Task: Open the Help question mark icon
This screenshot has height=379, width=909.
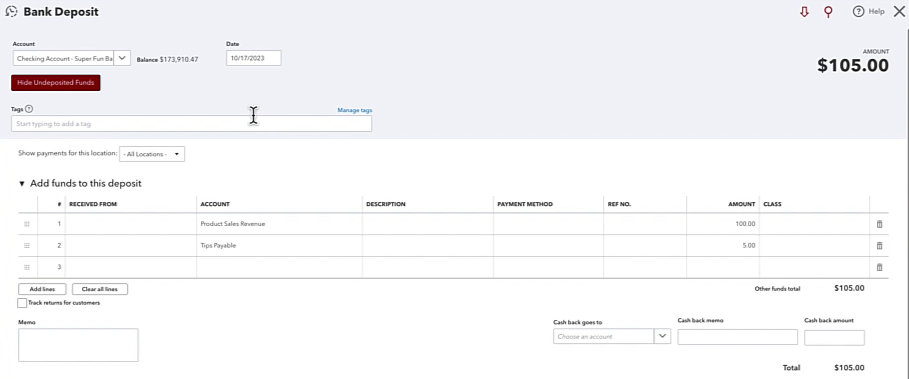Action: [x=859, y=12]
